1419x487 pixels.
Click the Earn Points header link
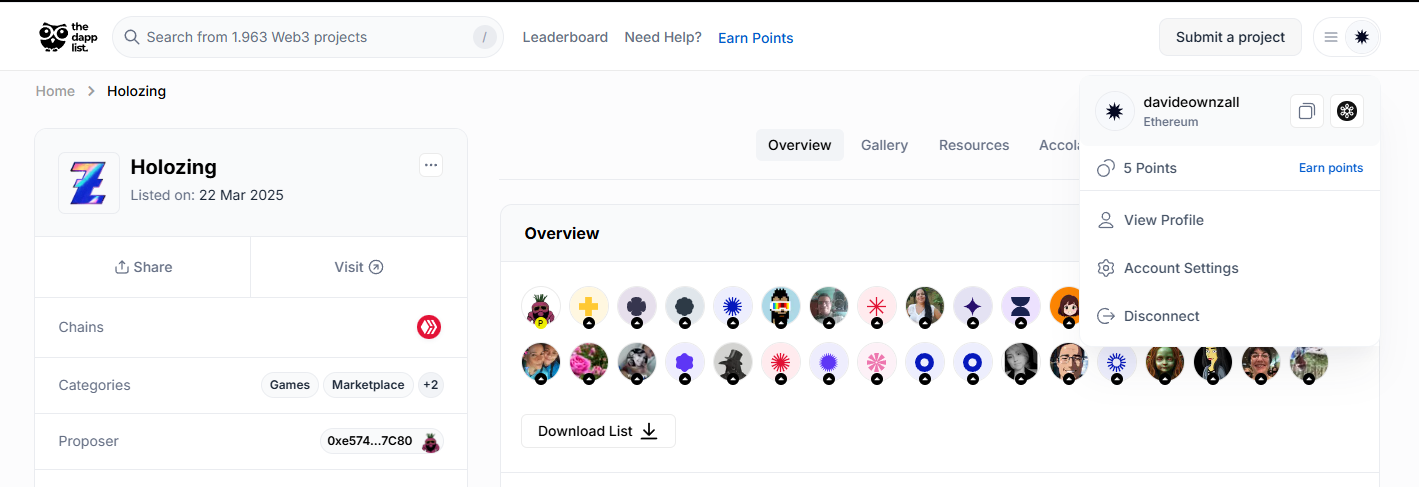pos(756,38)
